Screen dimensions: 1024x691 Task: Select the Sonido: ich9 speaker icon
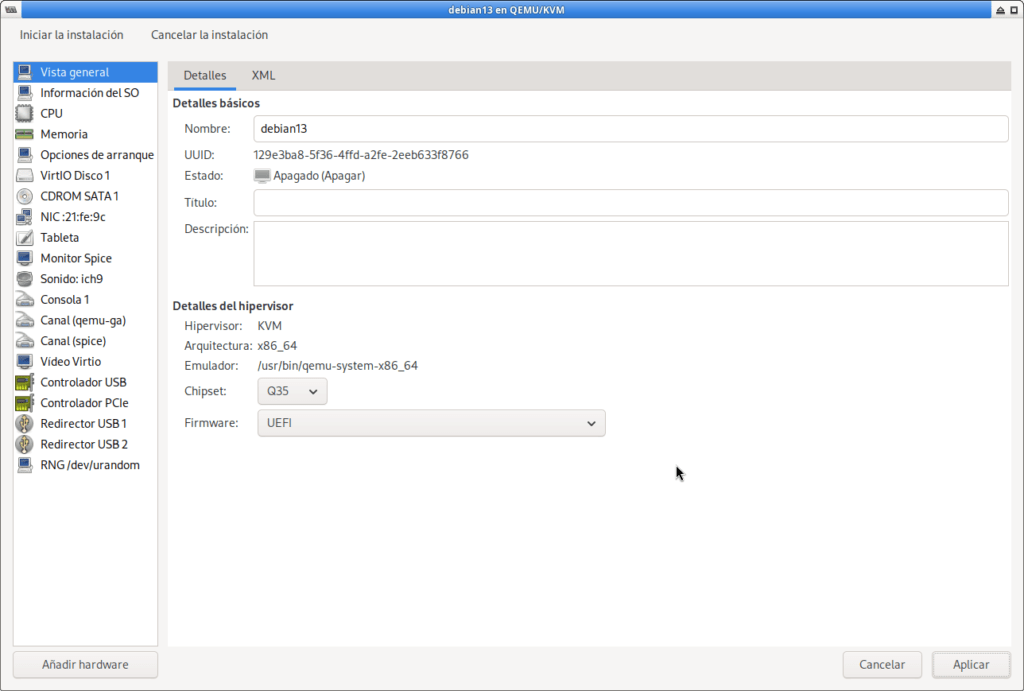pos(24,279)
